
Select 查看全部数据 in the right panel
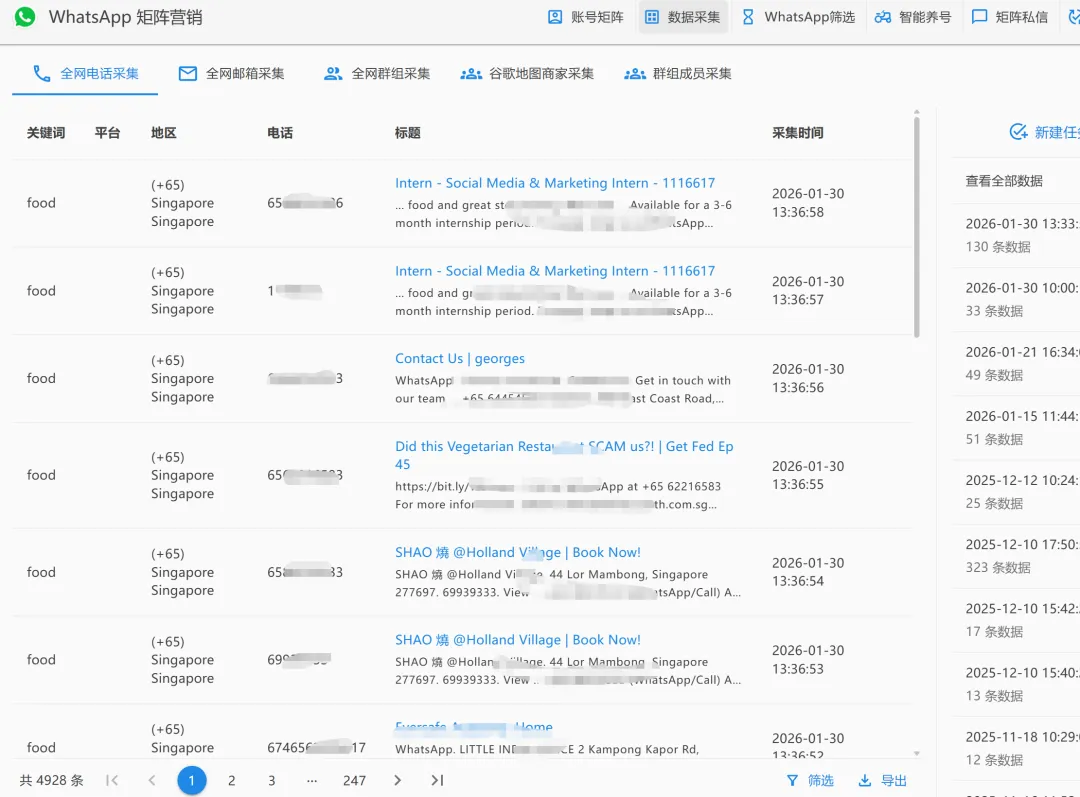[1004, 181]
